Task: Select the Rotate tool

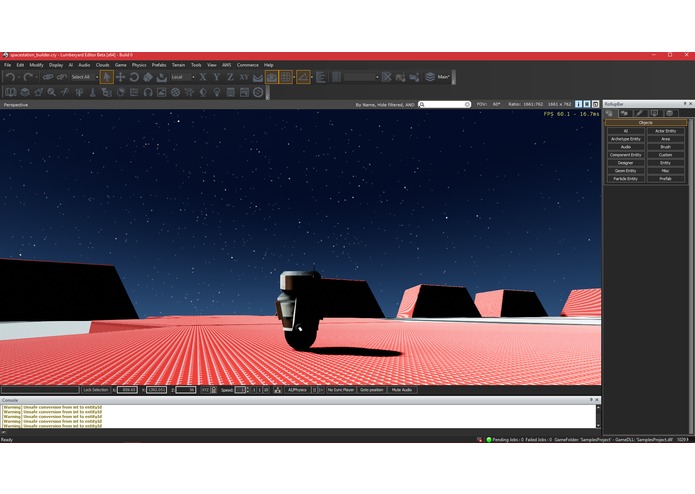Action: click(x=134, y=77)
